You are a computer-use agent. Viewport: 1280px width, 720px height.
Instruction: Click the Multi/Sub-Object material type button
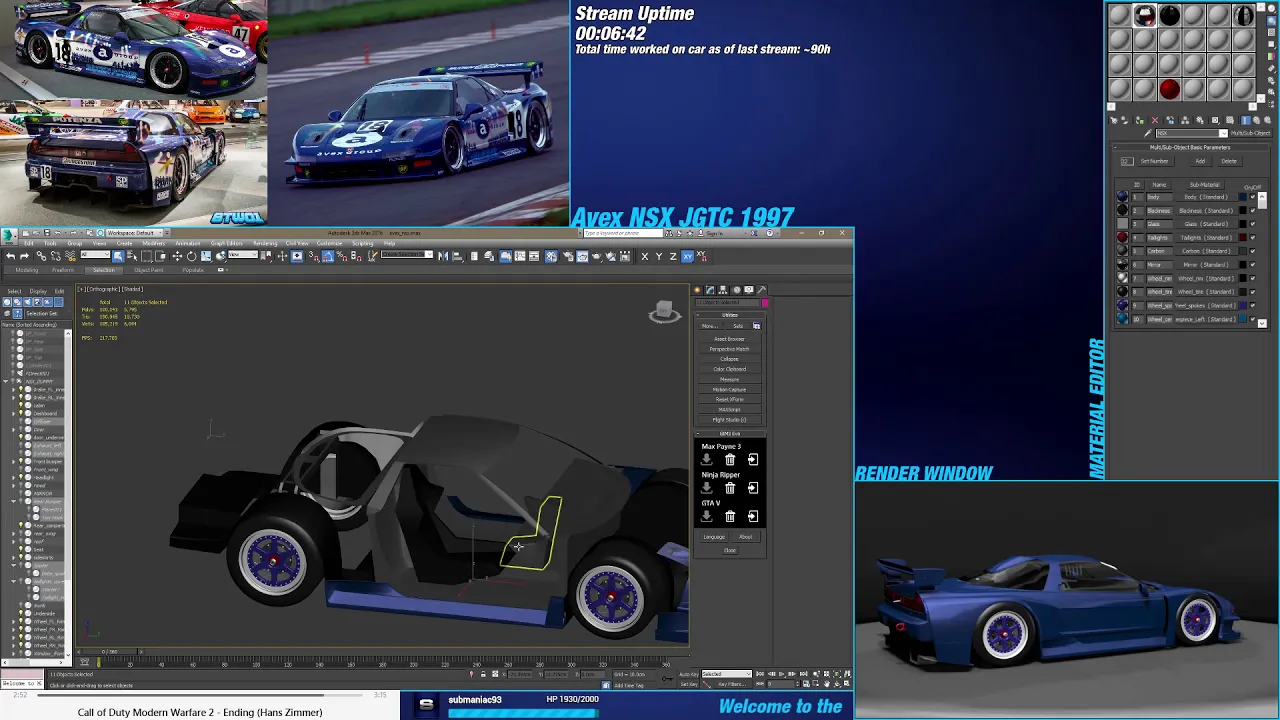coord(1251,133)
